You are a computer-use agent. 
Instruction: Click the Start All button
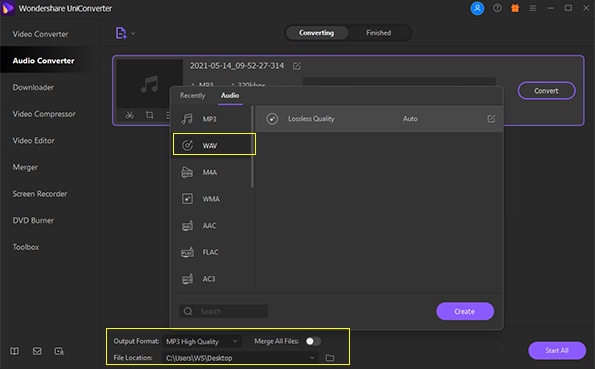click(557, 350)
